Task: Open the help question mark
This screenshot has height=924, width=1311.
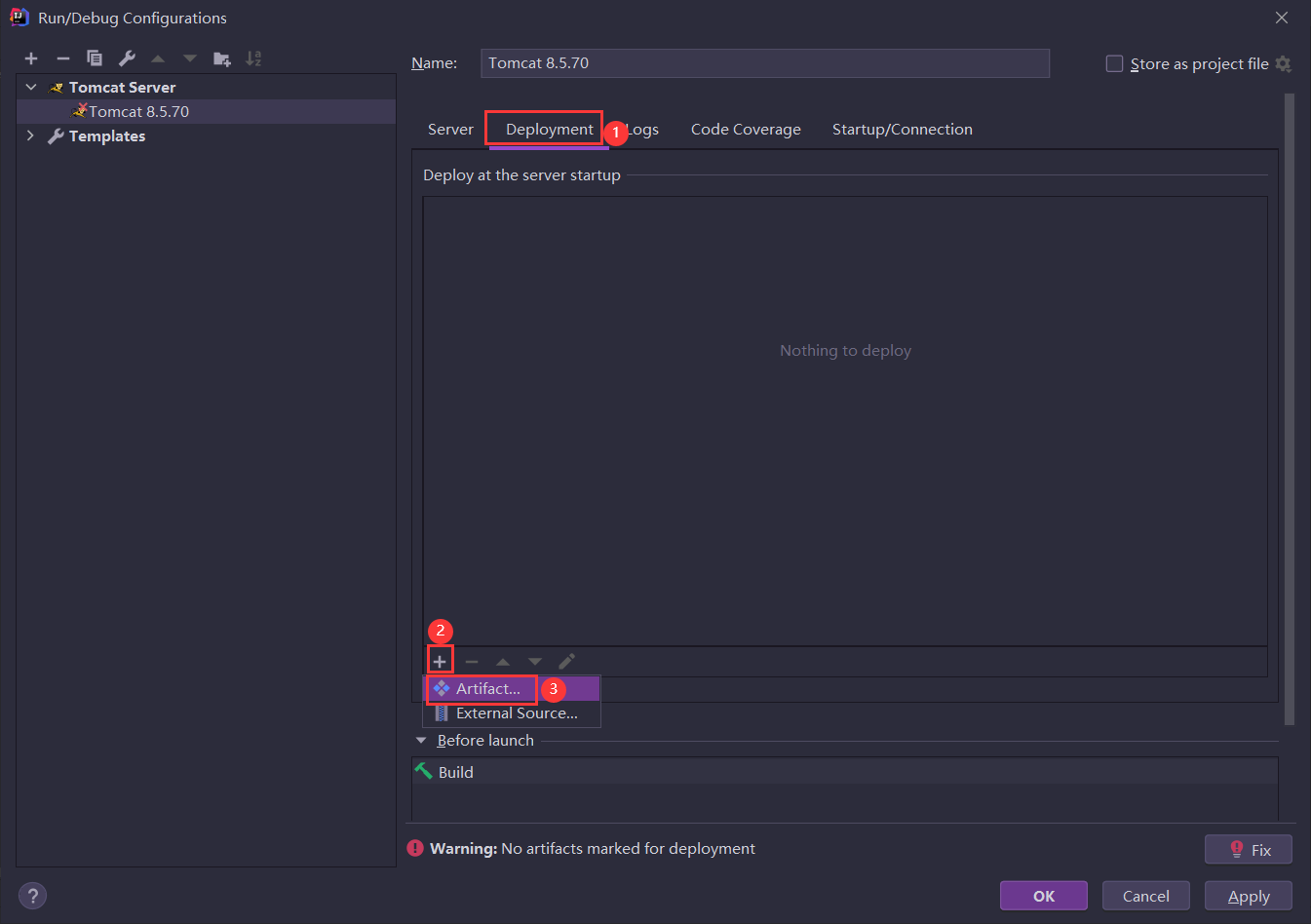Action: tap(32, 896)
